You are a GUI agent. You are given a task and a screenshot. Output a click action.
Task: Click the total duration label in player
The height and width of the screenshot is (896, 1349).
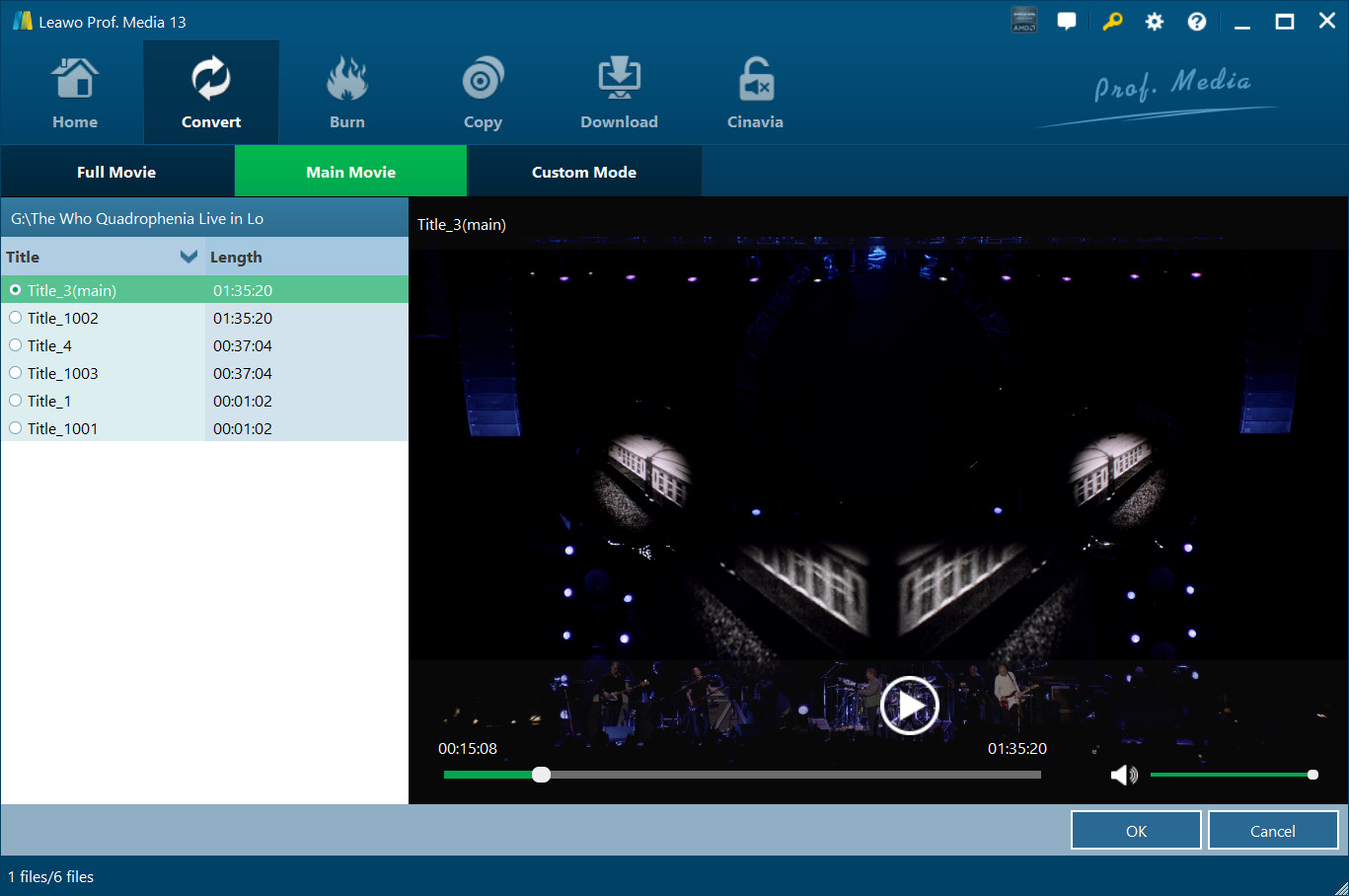click(x=1017, y=748)
